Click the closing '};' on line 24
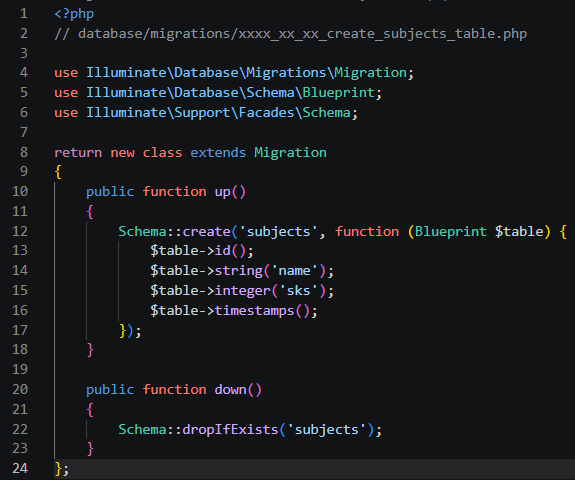575x480 pixels. click(x=61, y=469)
